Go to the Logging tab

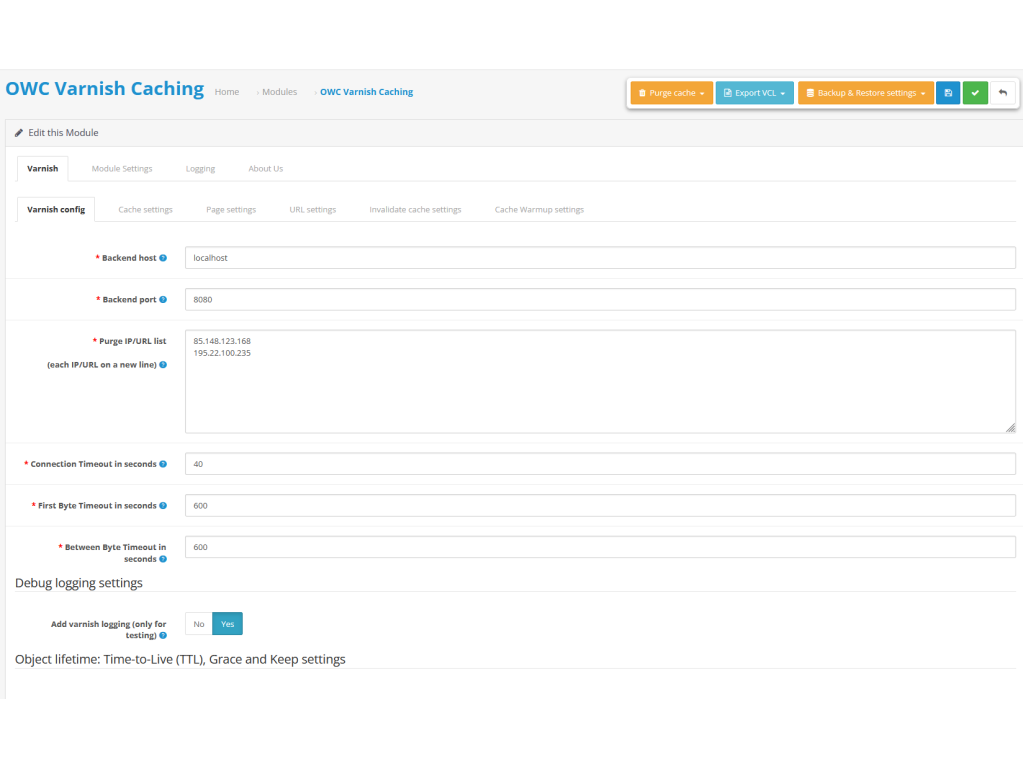point(200,169)
